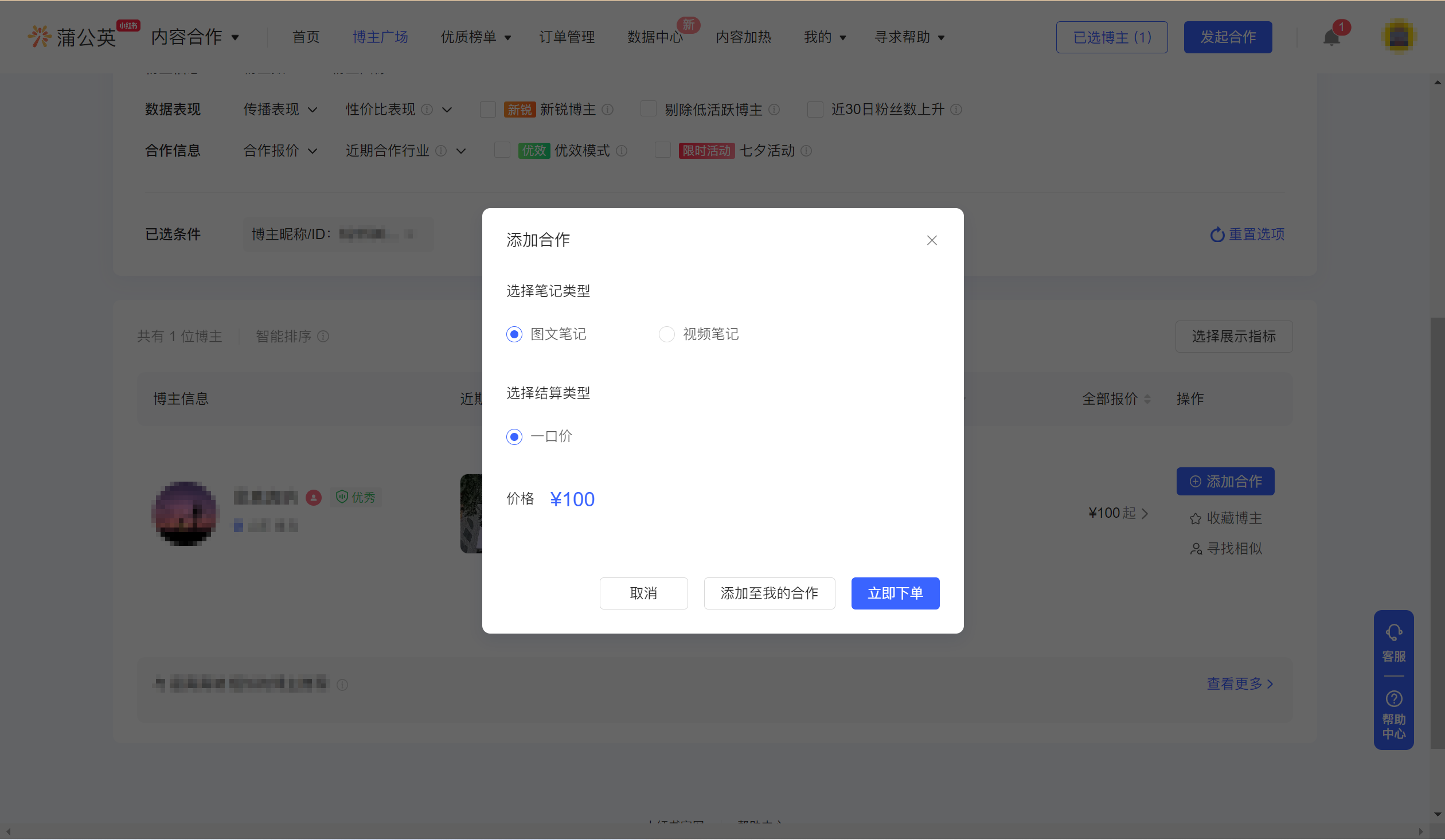Click the 客服 headset icon

(1393, 632)
